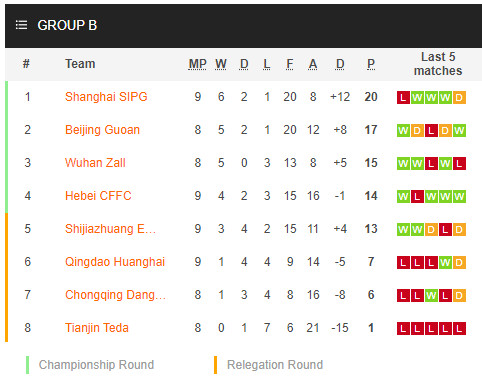Select Wuhan Zall team name

click(95, 163)
